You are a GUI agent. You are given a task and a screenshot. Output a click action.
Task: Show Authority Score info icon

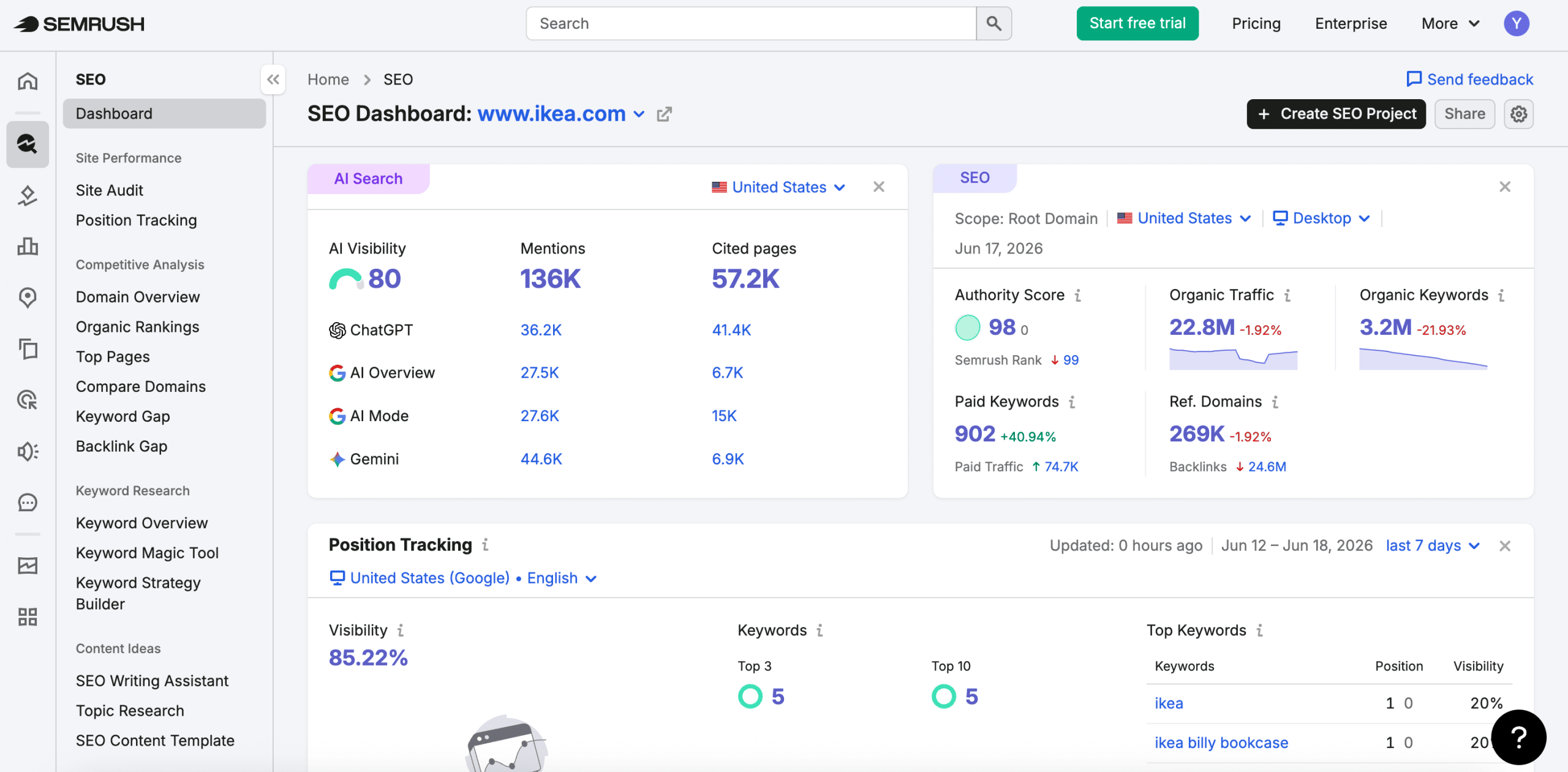[x=1078, y=296]
